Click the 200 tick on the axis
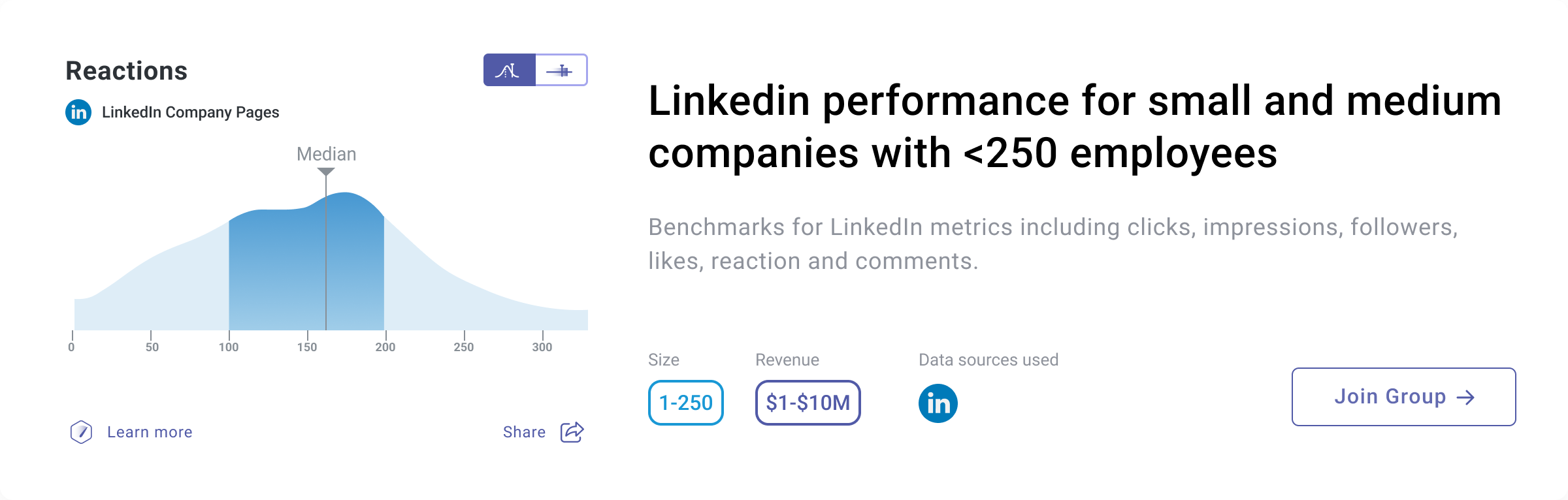 [385, 347]
